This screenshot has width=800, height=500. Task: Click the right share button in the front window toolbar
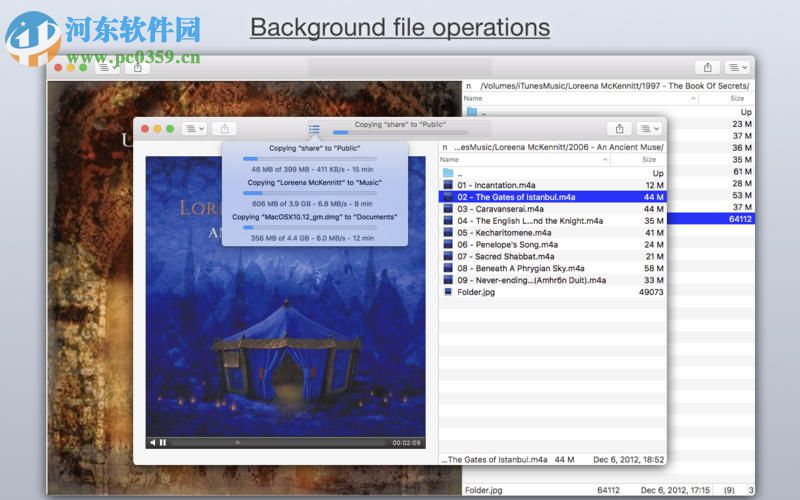619,129
